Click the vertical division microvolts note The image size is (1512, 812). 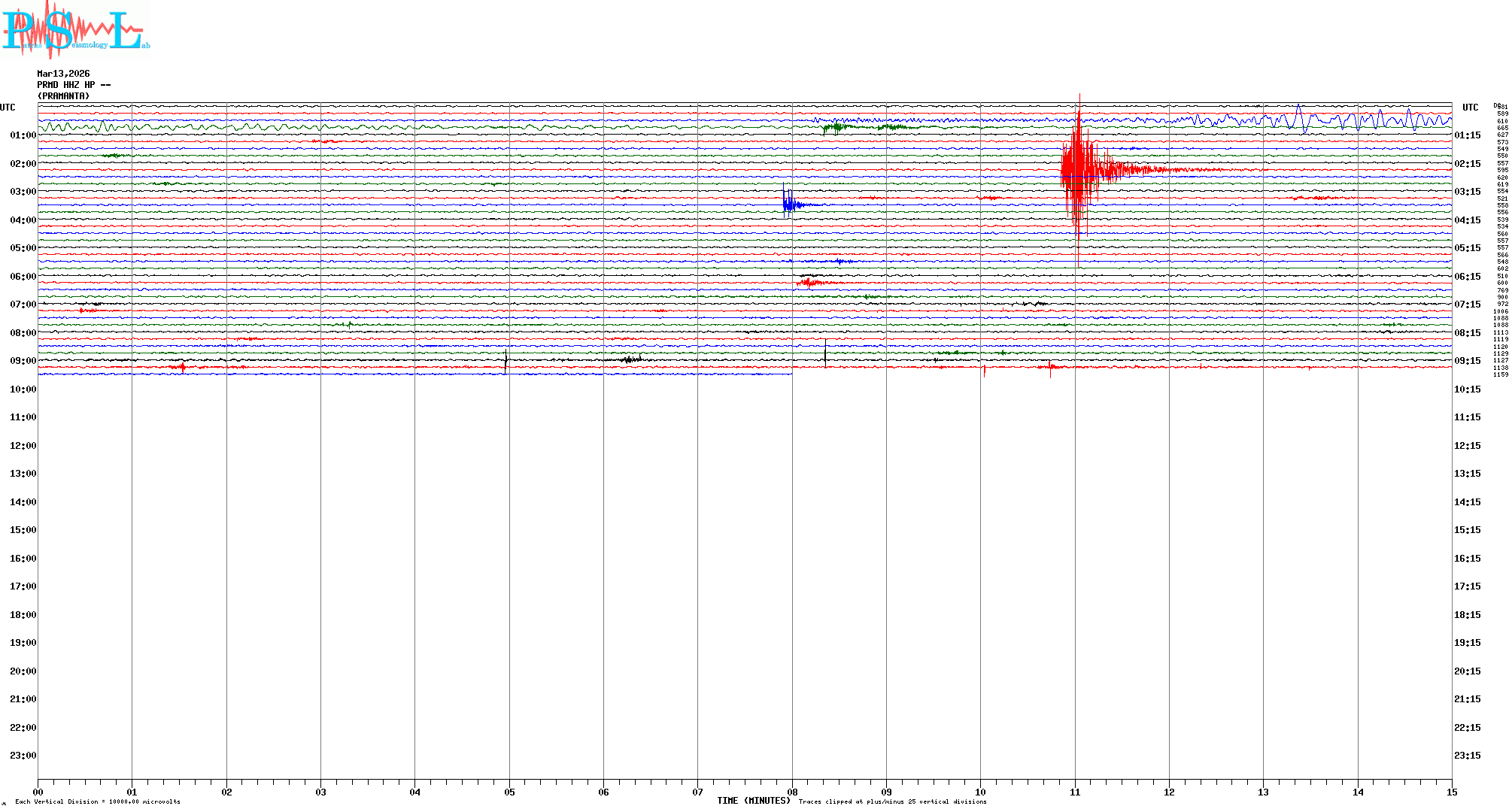point(98,802)
